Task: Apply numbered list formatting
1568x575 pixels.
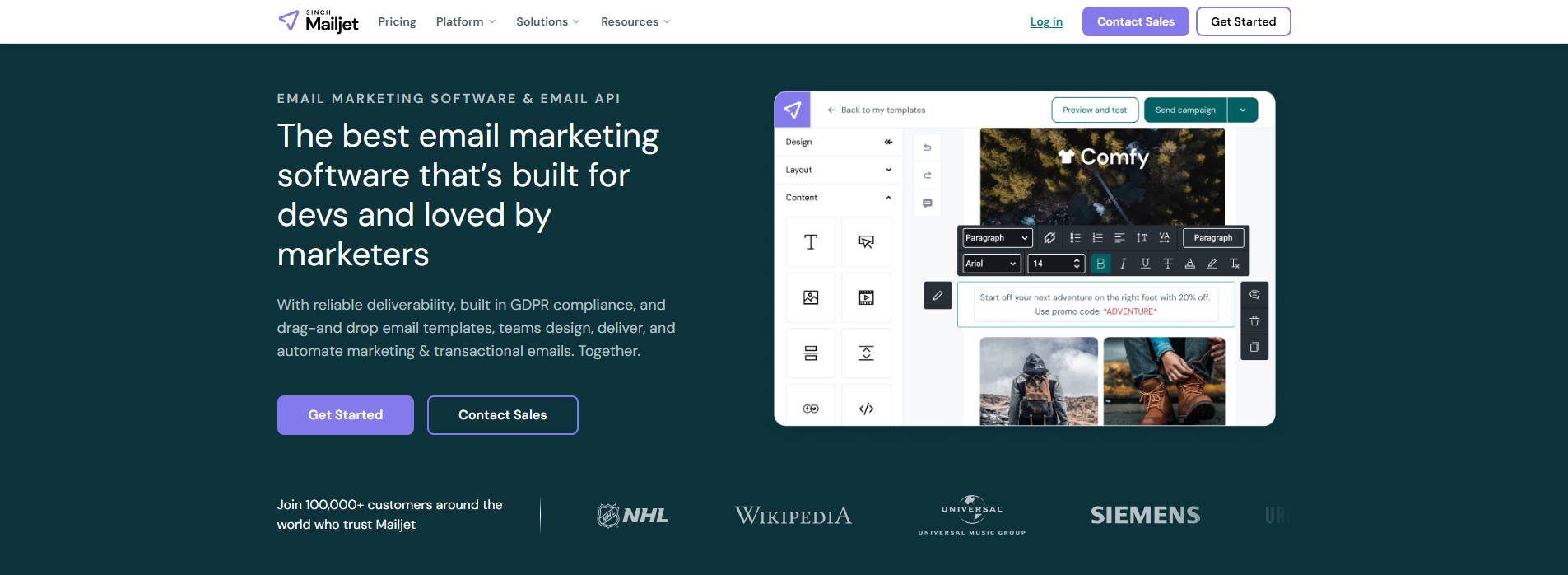Action: [1097, 238]
